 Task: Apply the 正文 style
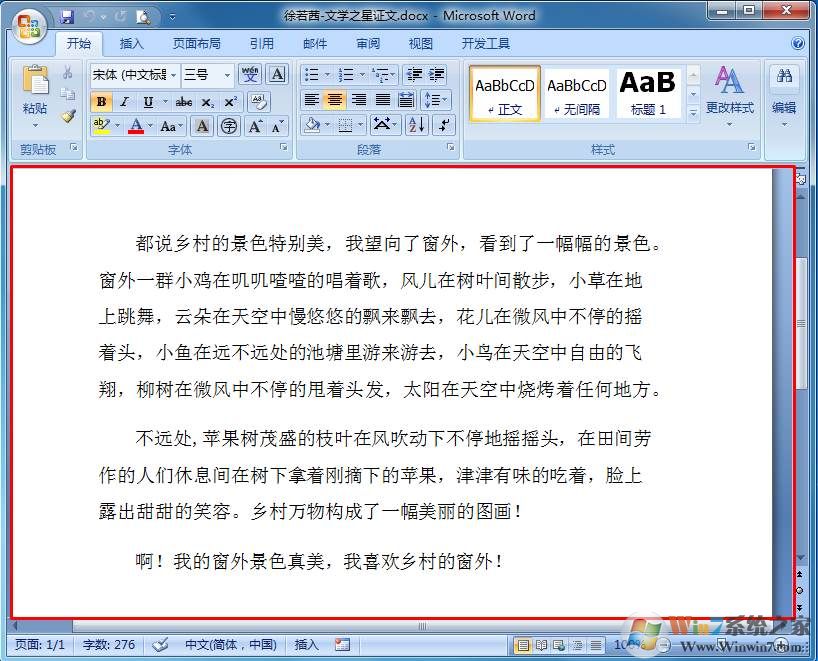click(504, 93)
